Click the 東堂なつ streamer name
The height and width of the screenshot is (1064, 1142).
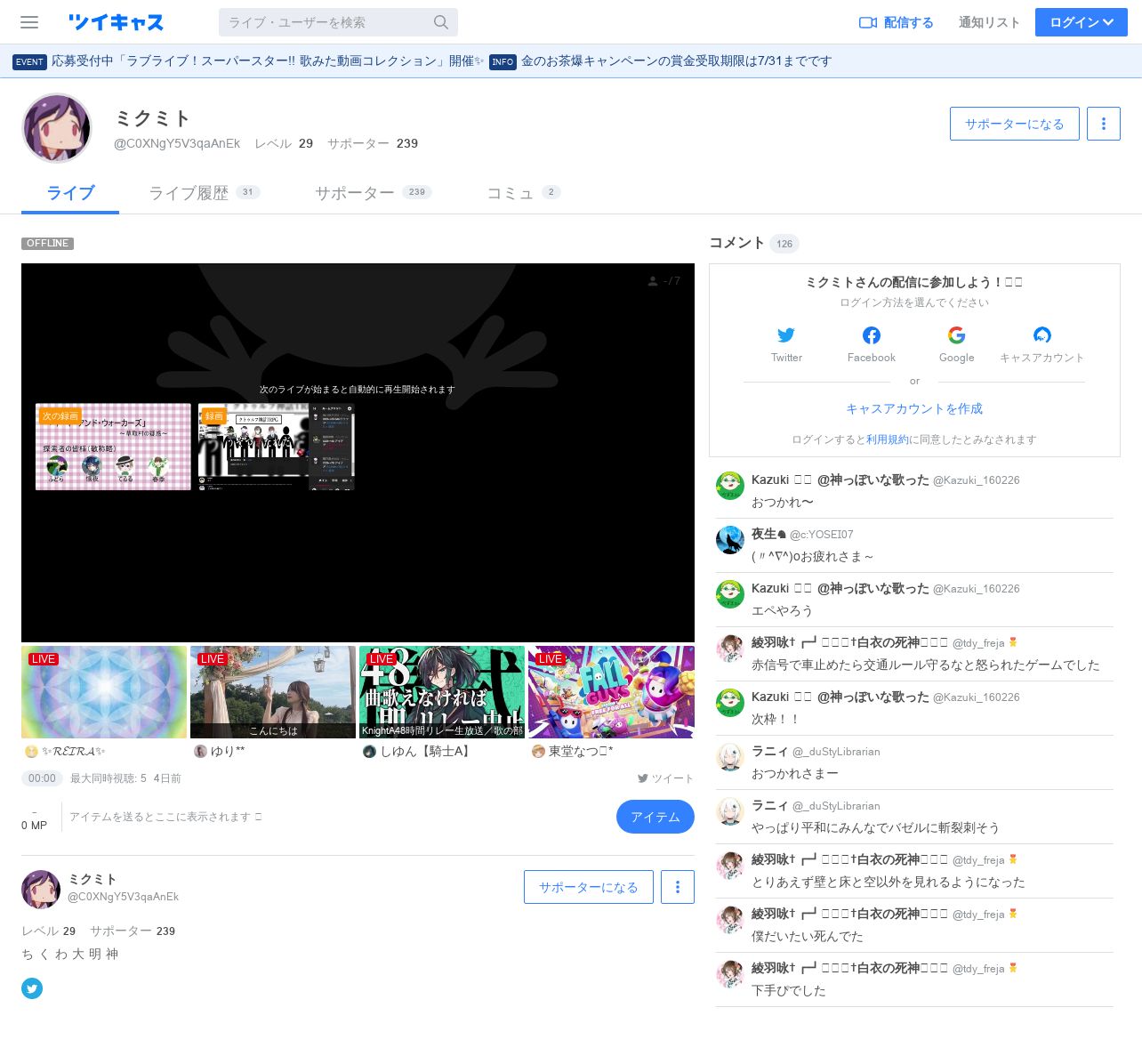click(x=580, y=752)
